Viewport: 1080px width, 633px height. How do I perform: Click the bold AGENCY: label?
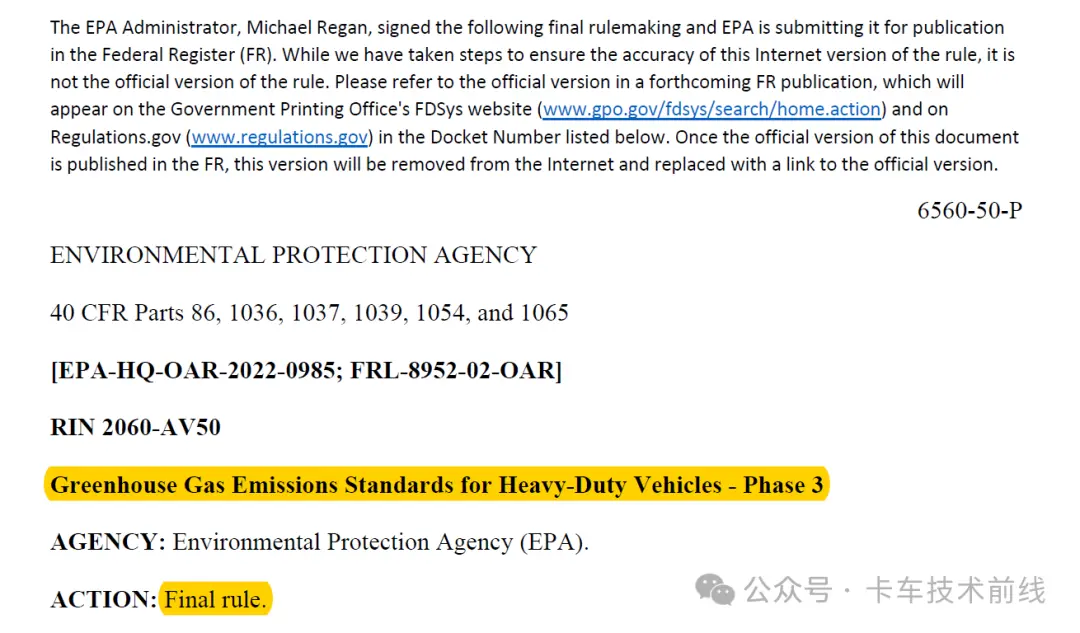click(x=108, y=541)
